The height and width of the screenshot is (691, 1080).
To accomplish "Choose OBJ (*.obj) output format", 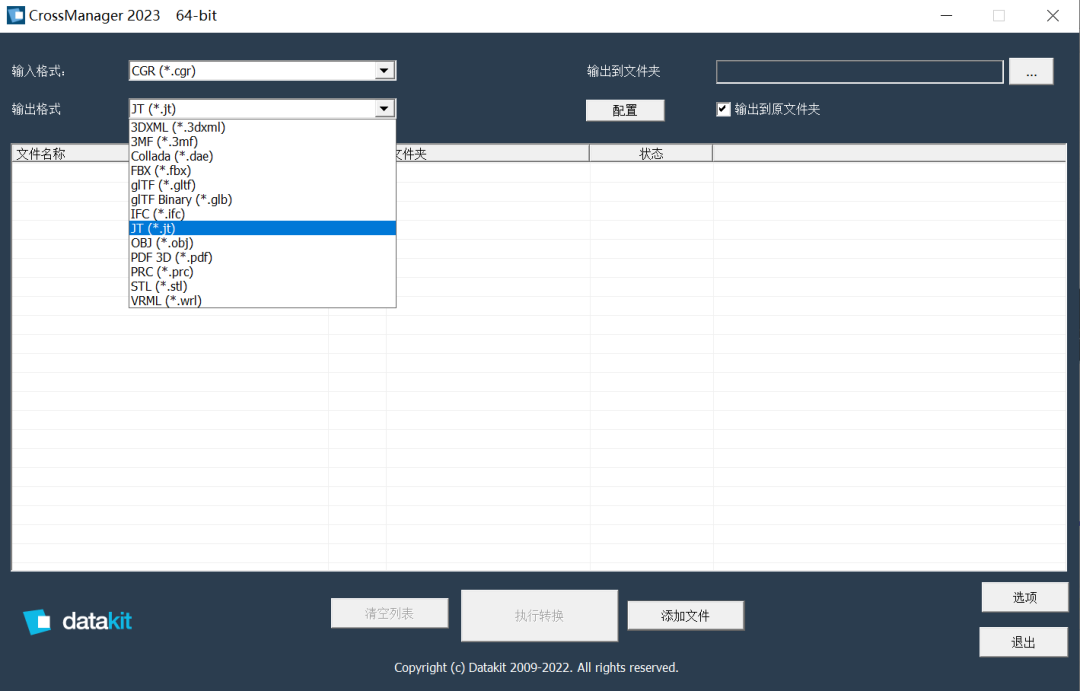I will pyautogui.click(x=262, y=243).
